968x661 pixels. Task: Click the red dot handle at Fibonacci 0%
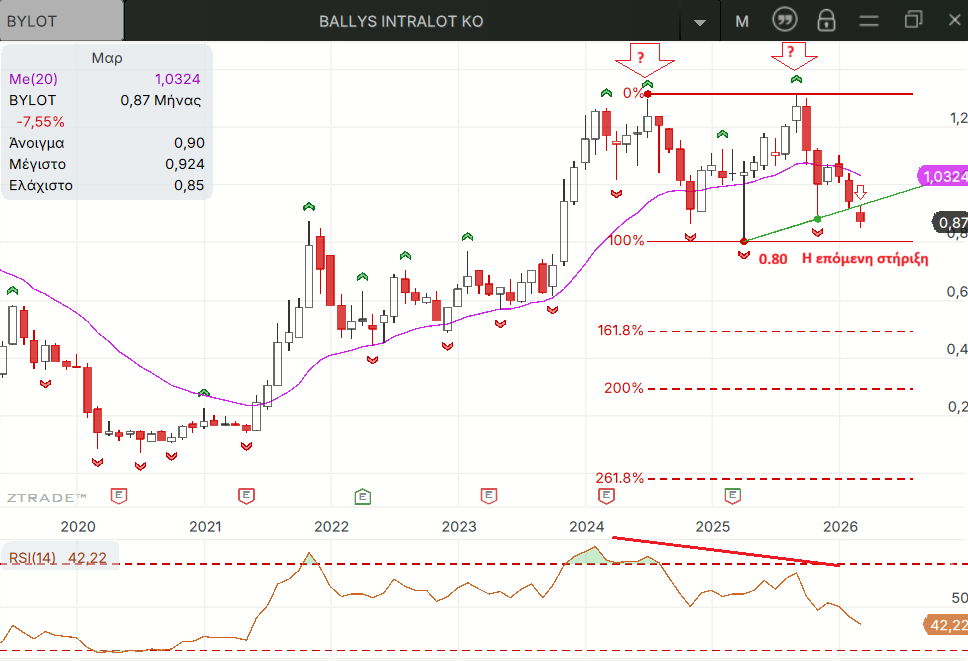coord(648,94)
